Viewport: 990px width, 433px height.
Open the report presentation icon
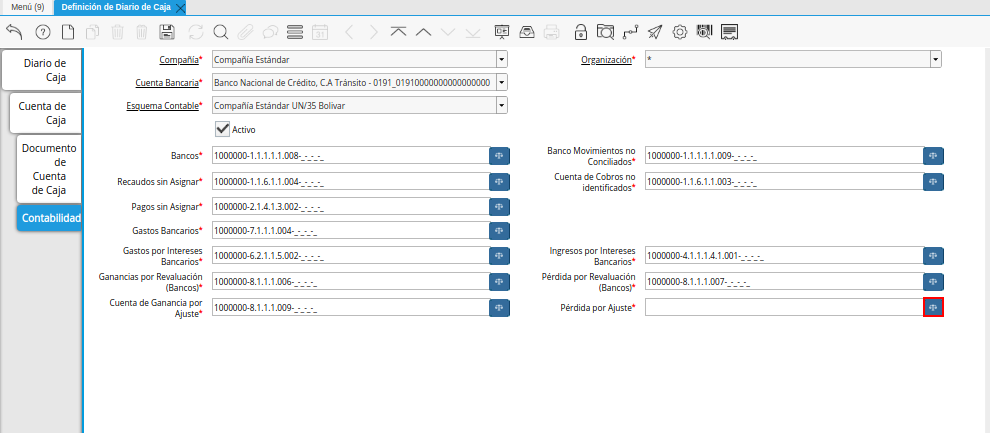pos(502,32)
